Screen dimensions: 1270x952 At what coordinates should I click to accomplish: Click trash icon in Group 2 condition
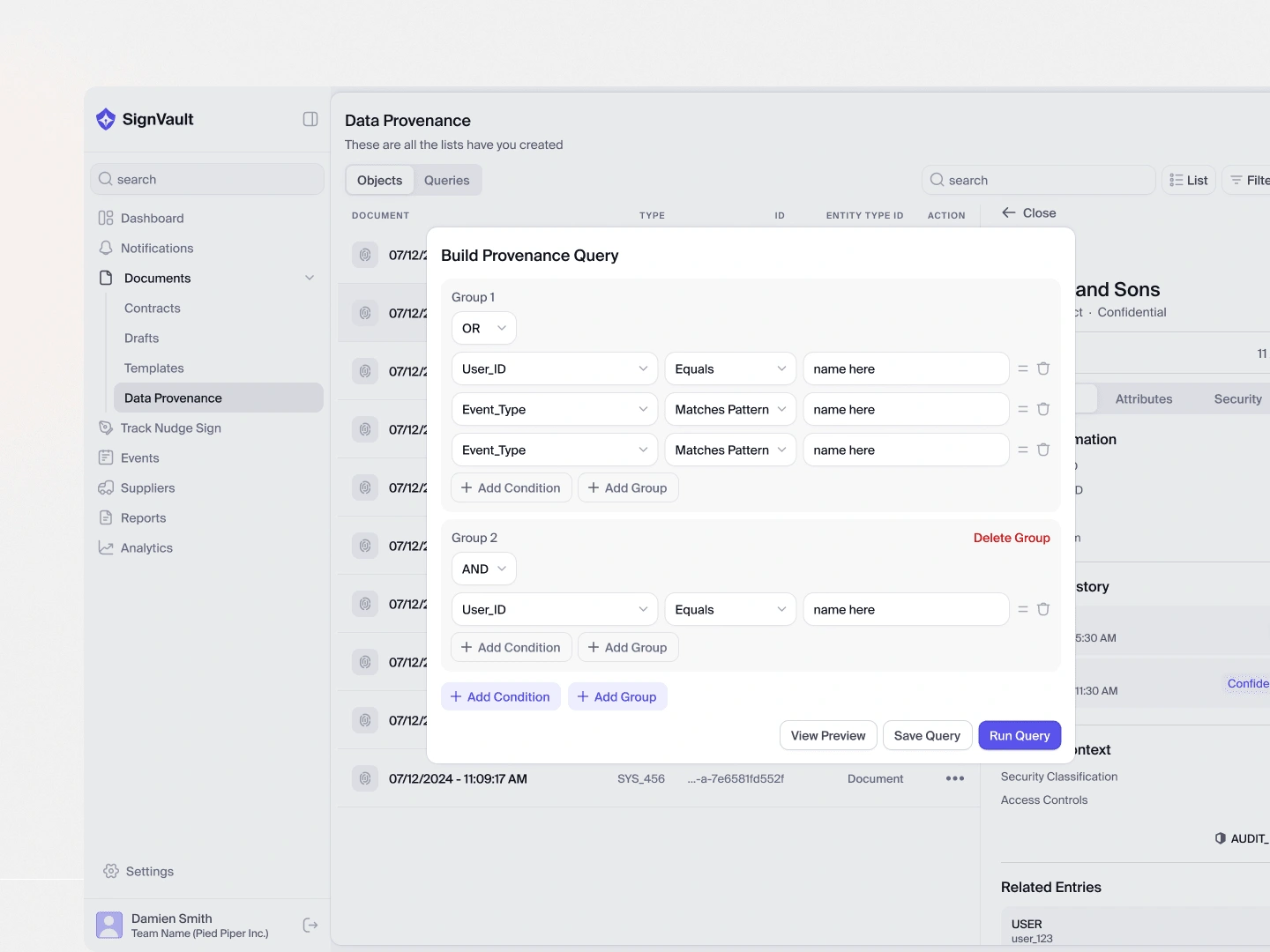point(1043,609)
